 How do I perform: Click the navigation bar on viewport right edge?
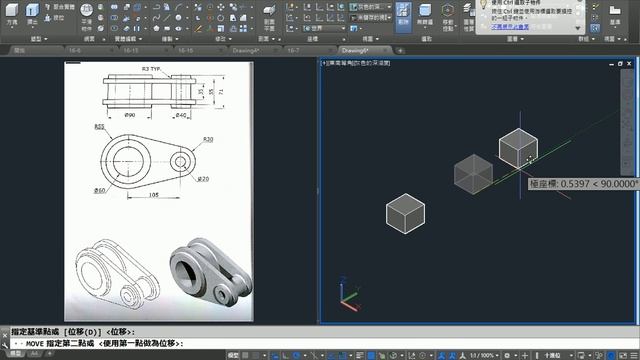tap(627, 122)
